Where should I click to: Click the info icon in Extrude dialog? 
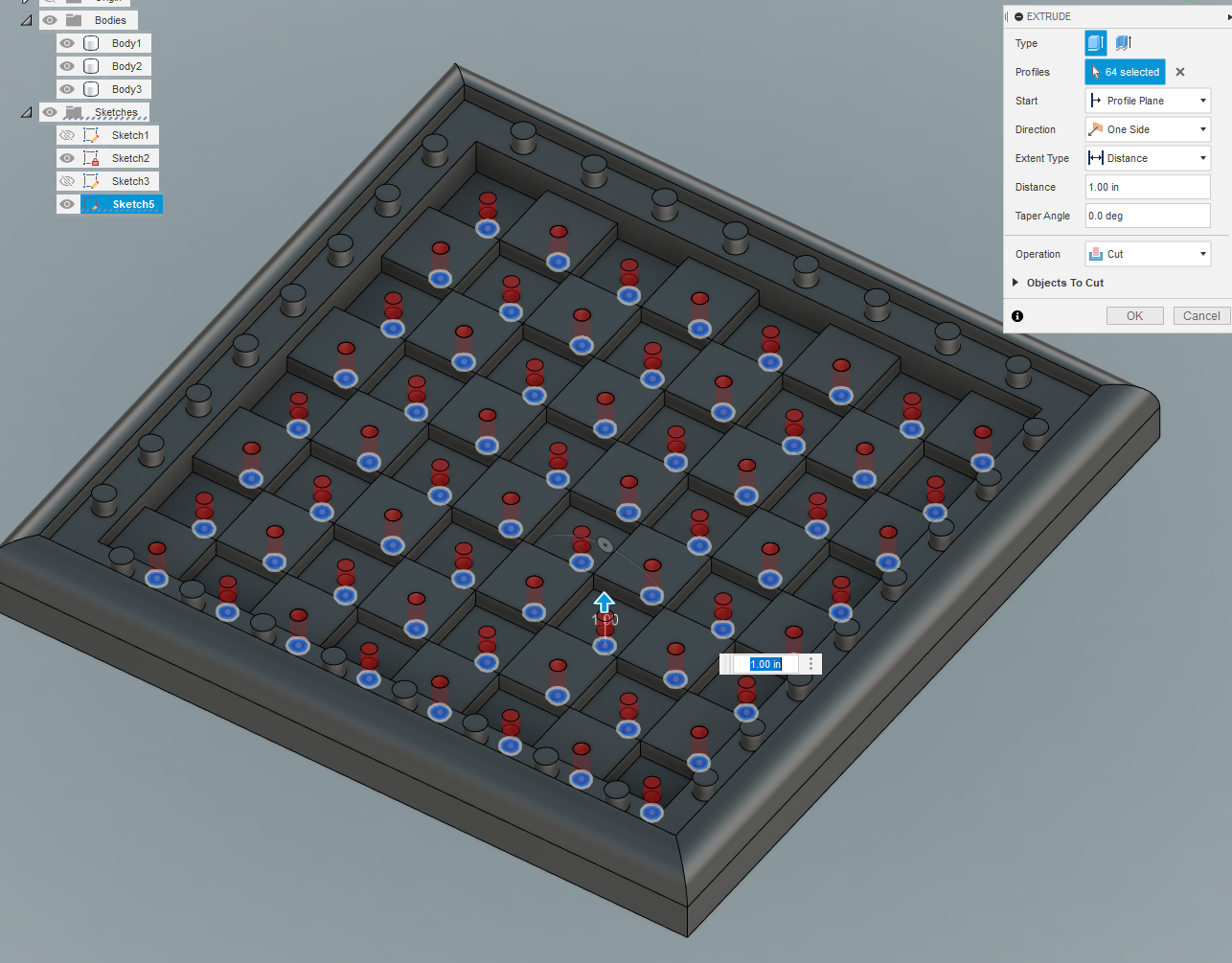pyautogui.click(x=1017, y=316)
